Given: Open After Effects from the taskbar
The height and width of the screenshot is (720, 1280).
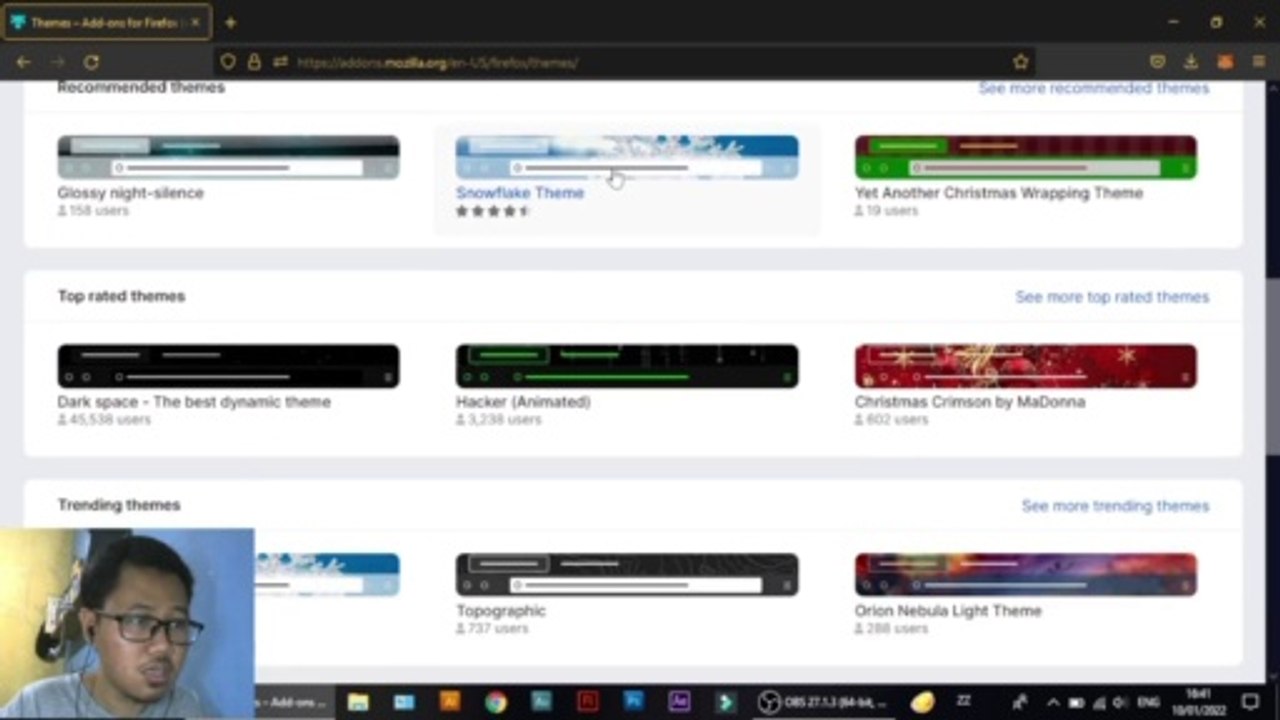Looking at the screenshot, I should (x=680, y=702).
